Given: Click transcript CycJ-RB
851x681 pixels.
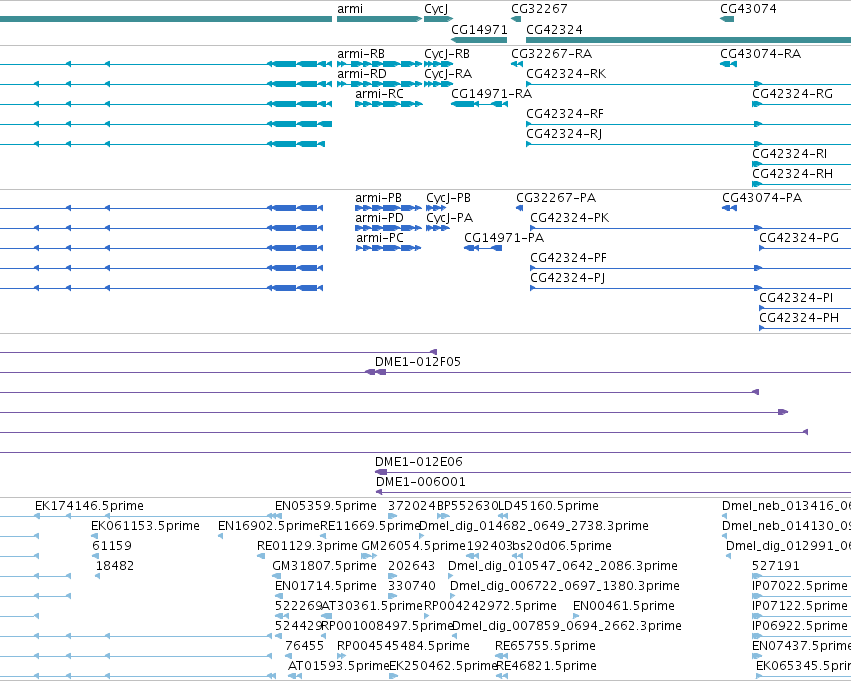Looking at the screenshot, I should [447, 54].
